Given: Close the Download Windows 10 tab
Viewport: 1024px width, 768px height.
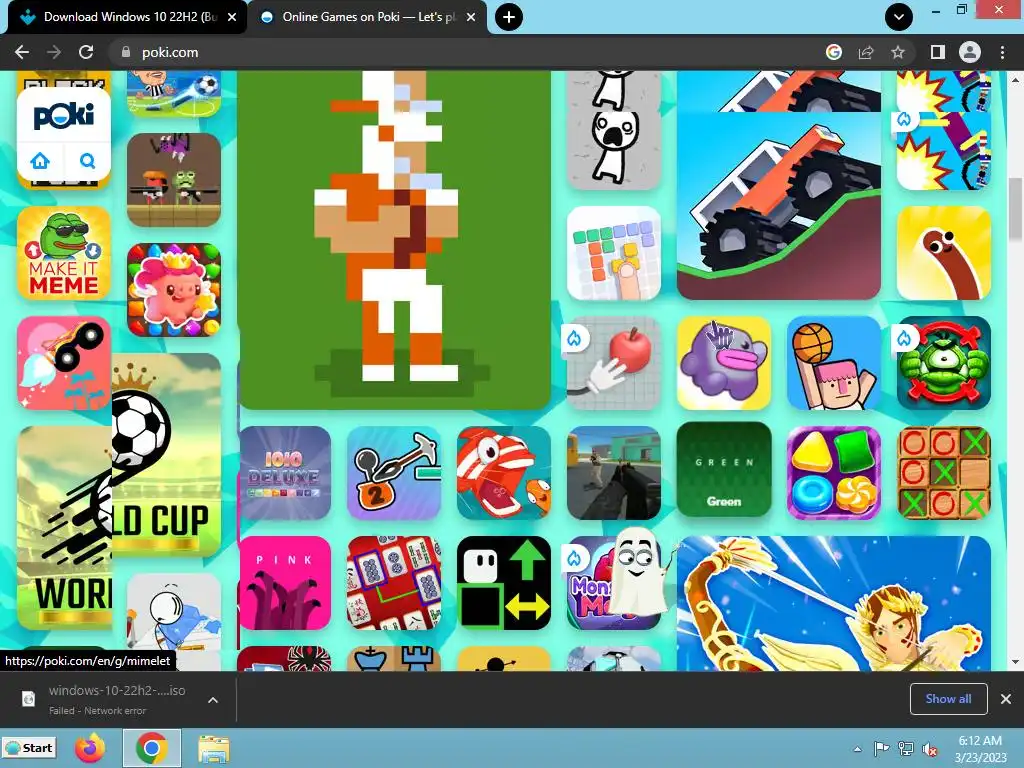Looking at the screenshot, I should 232,17.
